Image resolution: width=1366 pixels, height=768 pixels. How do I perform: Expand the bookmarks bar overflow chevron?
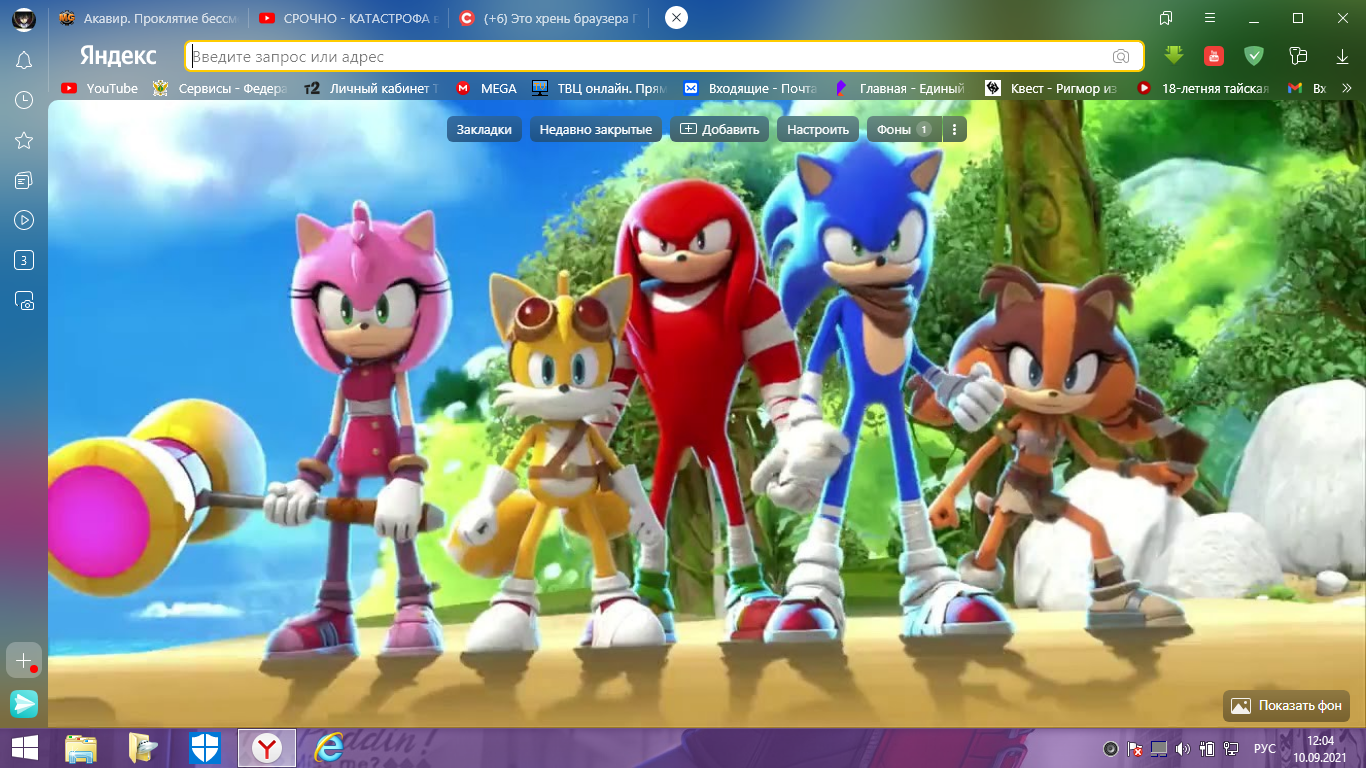[1348, 88]
